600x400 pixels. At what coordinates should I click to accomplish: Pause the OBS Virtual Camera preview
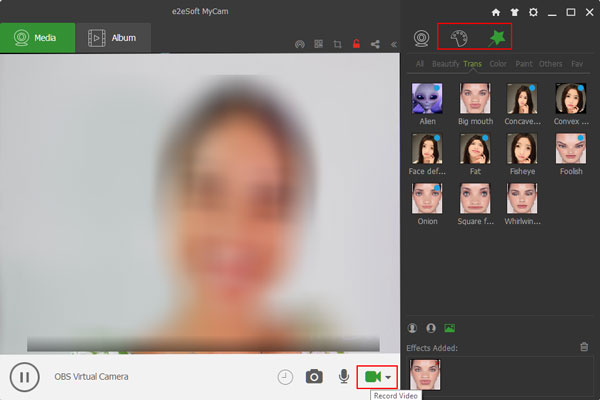coord(24,377)
